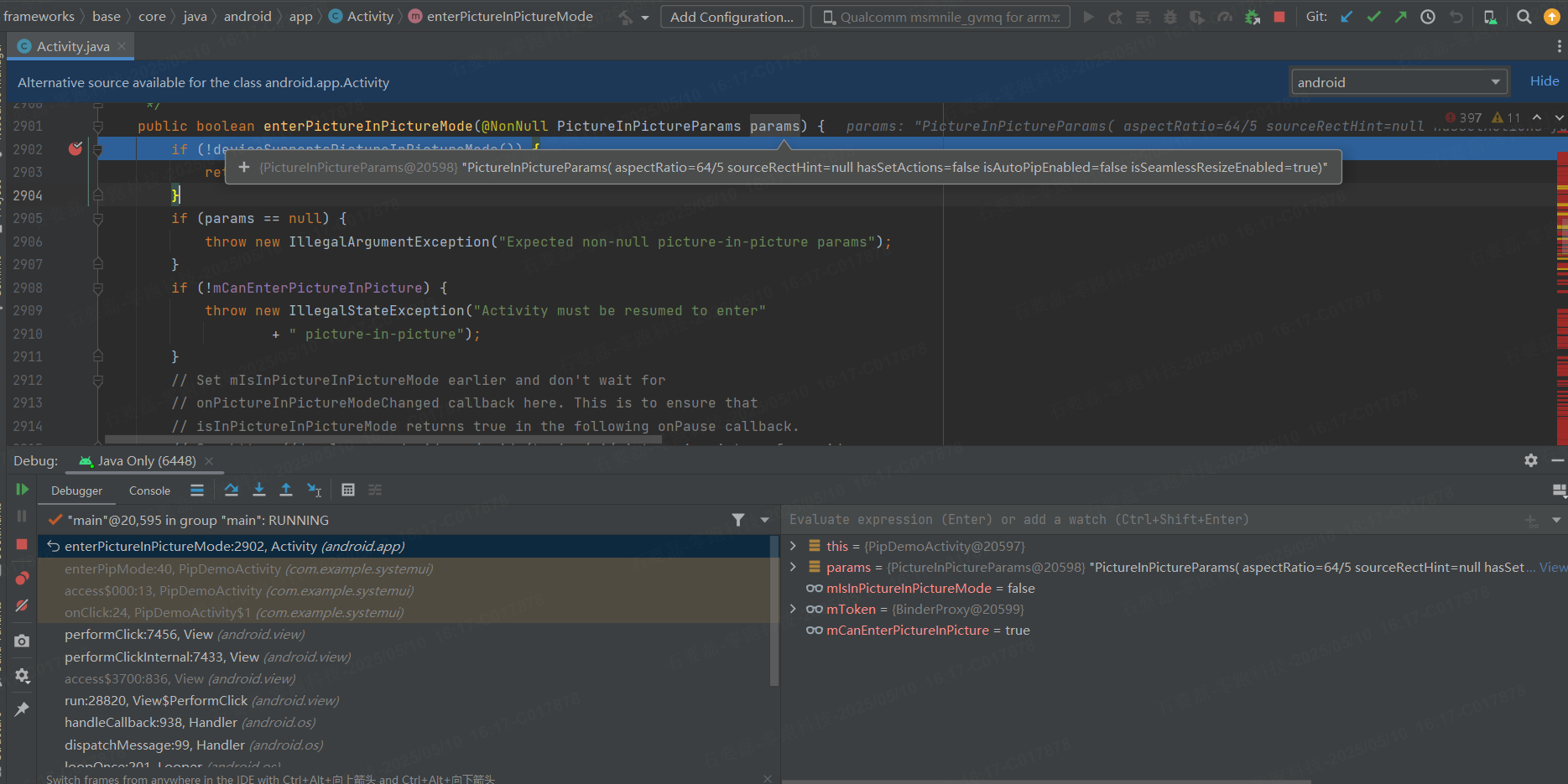1568x784 pixels.
Task: Click the frames filter funnel icon
Action: (738, 520)
